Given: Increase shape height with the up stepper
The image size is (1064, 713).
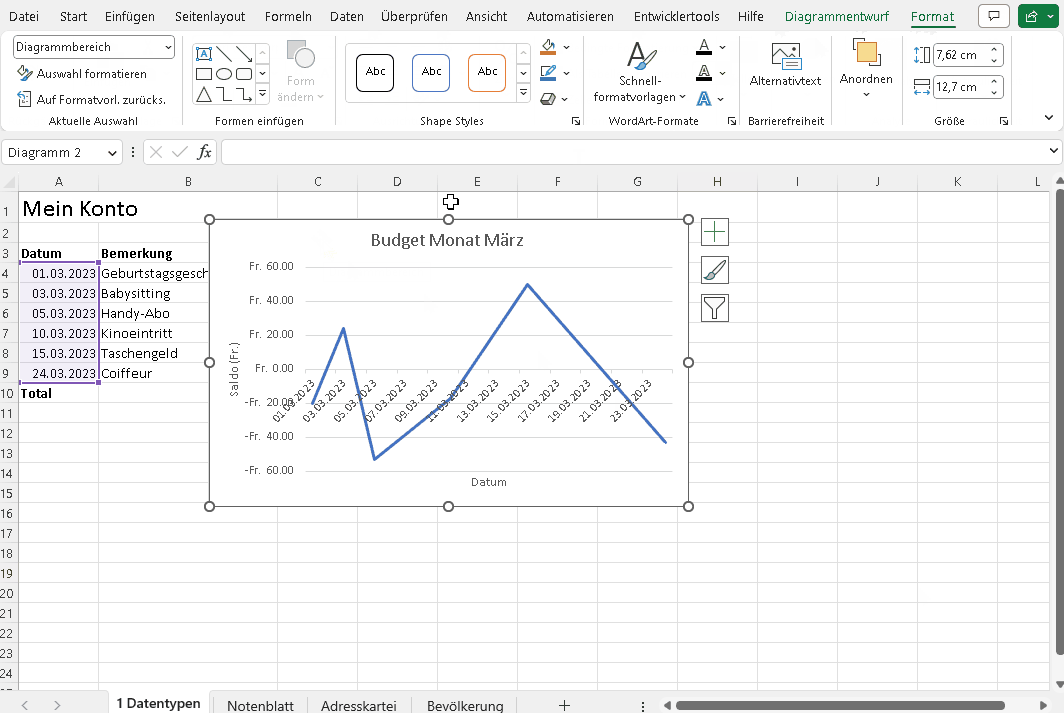Looking at the screenshot, I should 994,50.
